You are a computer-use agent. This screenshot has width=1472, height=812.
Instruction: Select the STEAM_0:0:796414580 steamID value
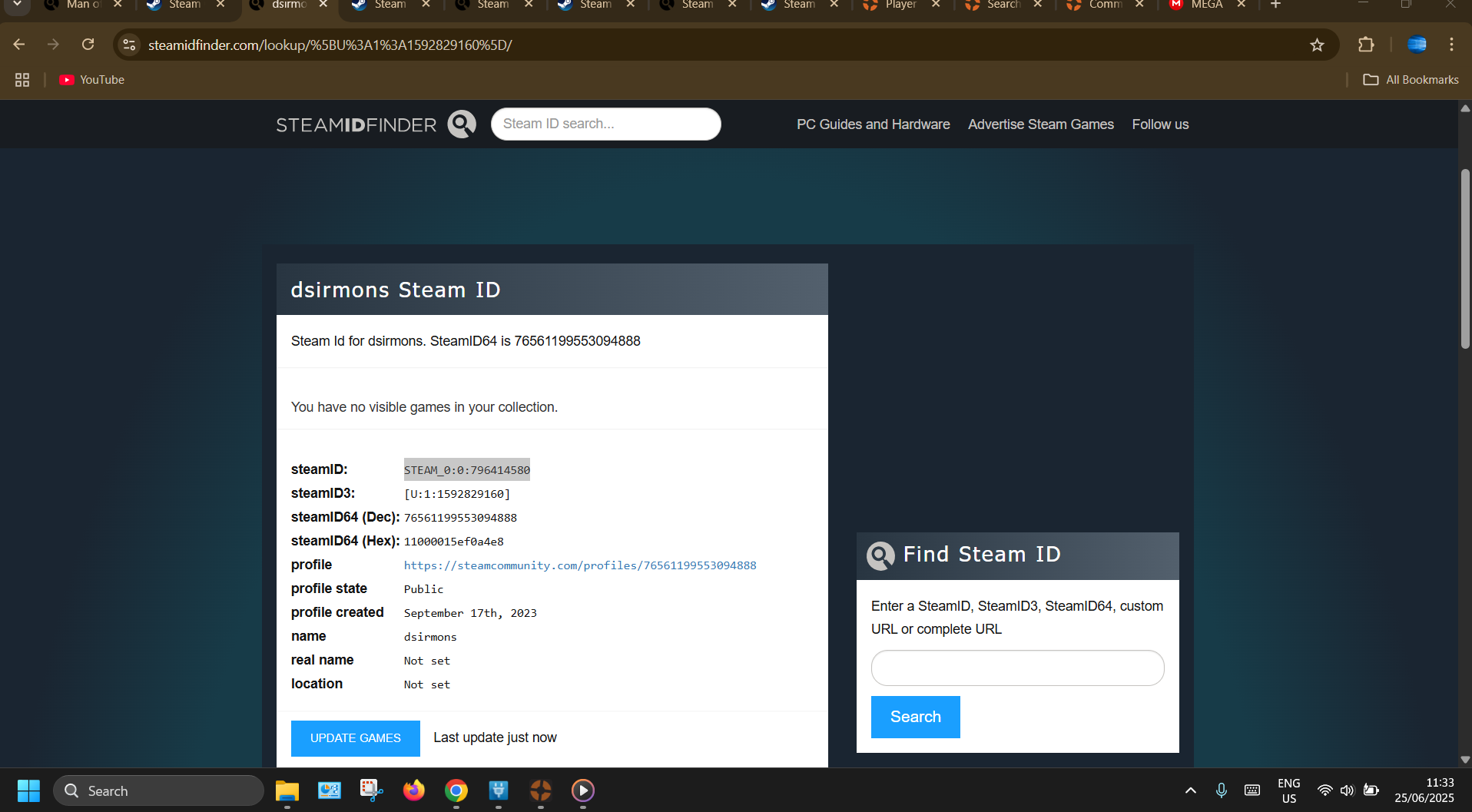tap(466, 470)
